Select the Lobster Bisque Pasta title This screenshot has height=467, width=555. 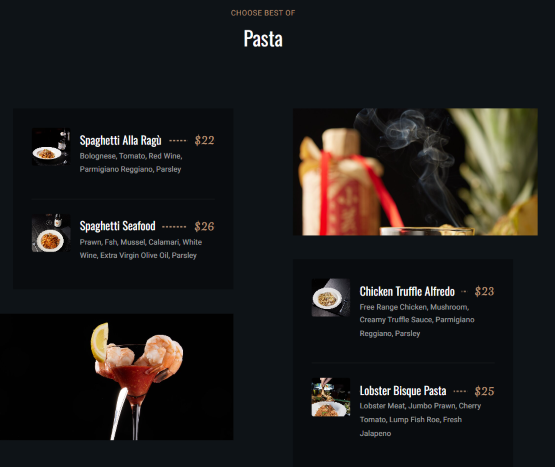coord(403,391)
